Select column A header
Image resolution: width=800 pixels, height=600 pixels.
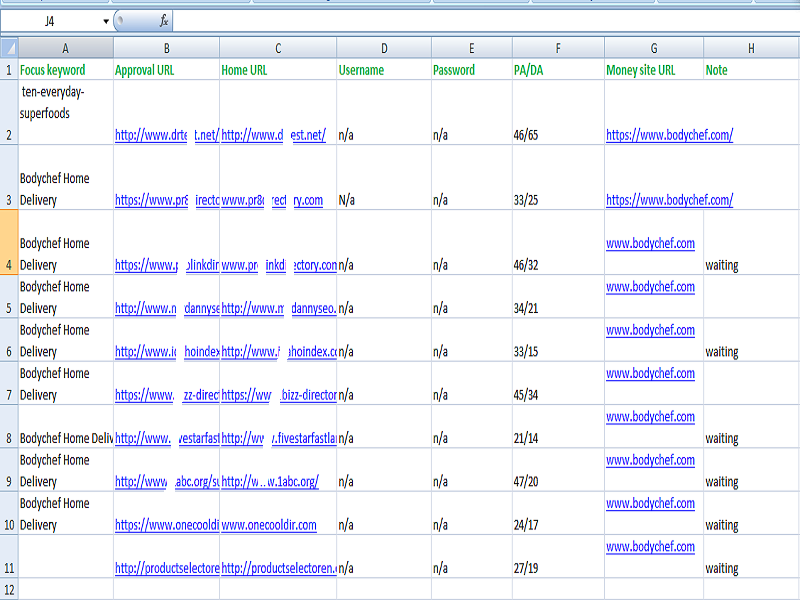point(65,46)
